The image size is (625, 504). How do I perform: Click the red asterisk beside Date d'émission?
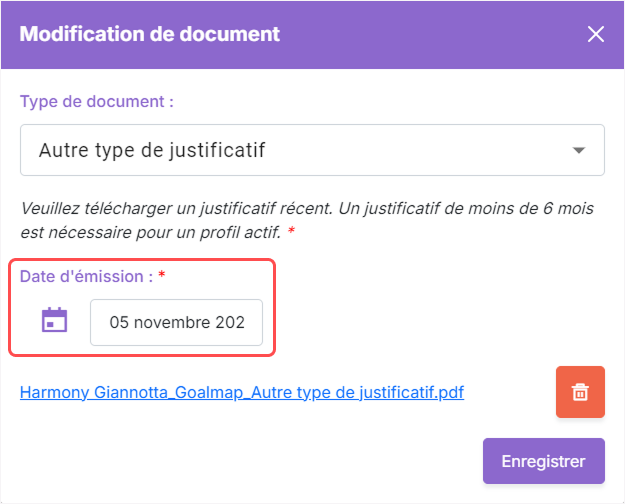coord(161,275)
